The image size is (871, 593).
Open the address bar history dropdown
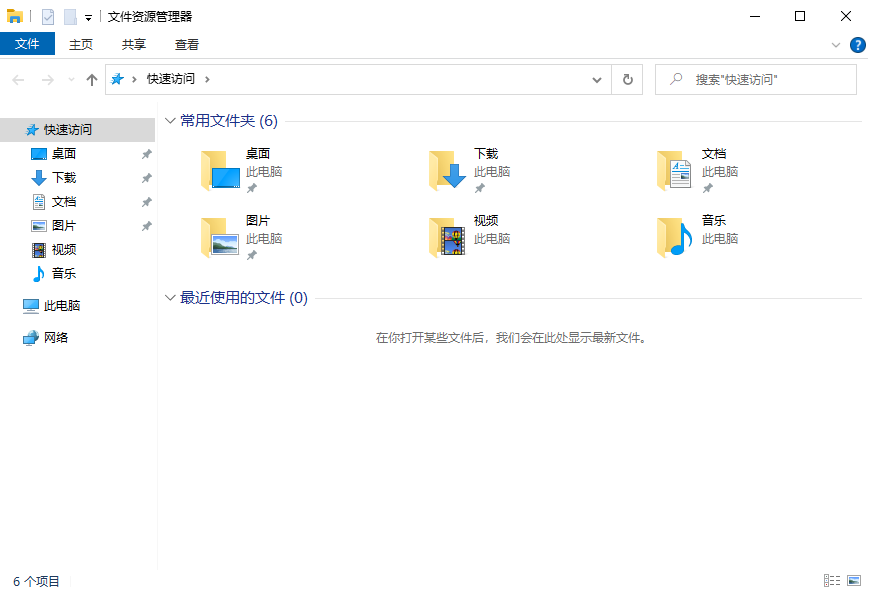(x=597, y=80)
